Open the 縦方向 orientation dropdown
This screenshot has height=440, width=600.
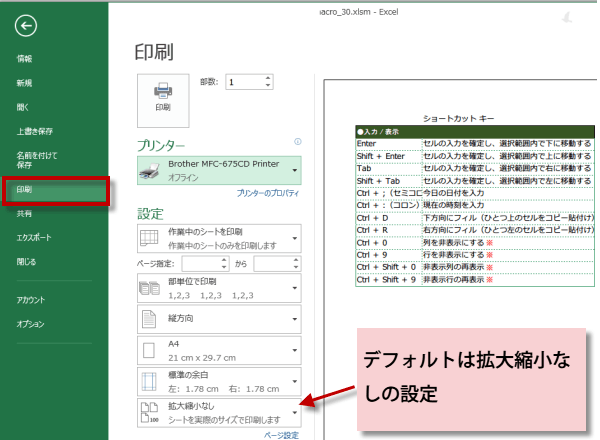point(296,320)
